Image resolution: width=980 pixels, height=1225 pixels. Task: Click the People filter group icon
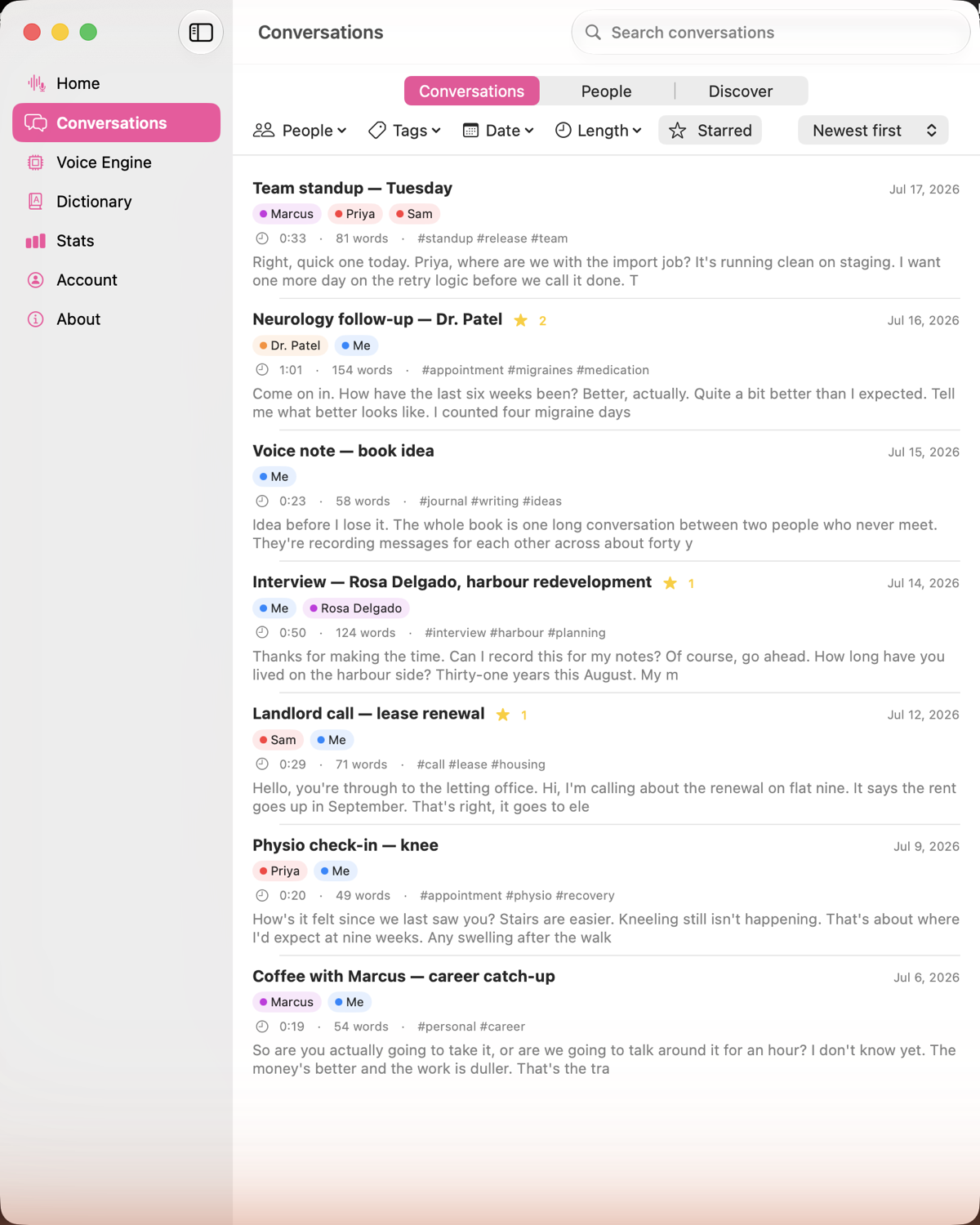264,131
